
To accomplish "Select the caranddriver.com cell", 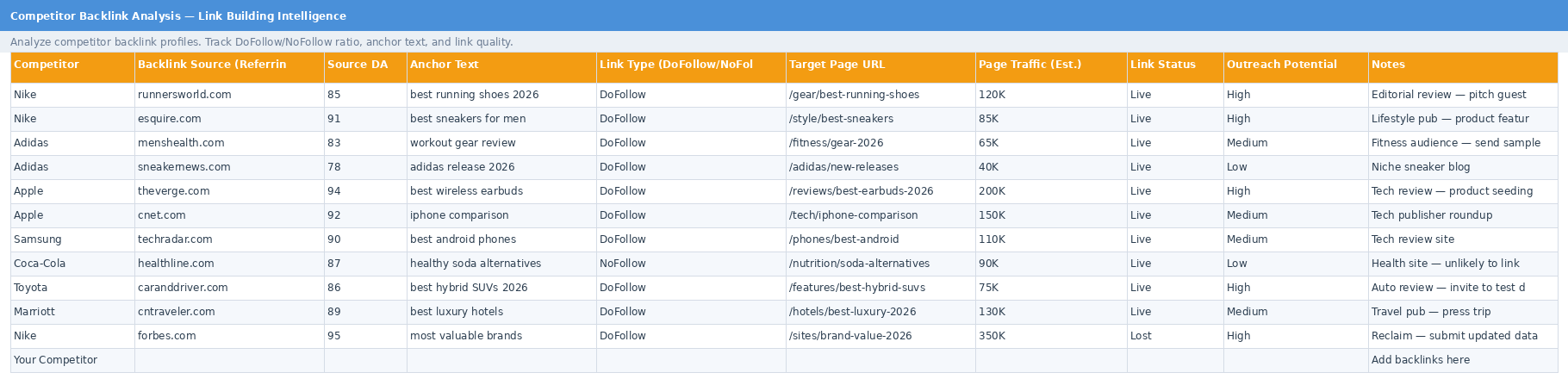I will (229, 289).
